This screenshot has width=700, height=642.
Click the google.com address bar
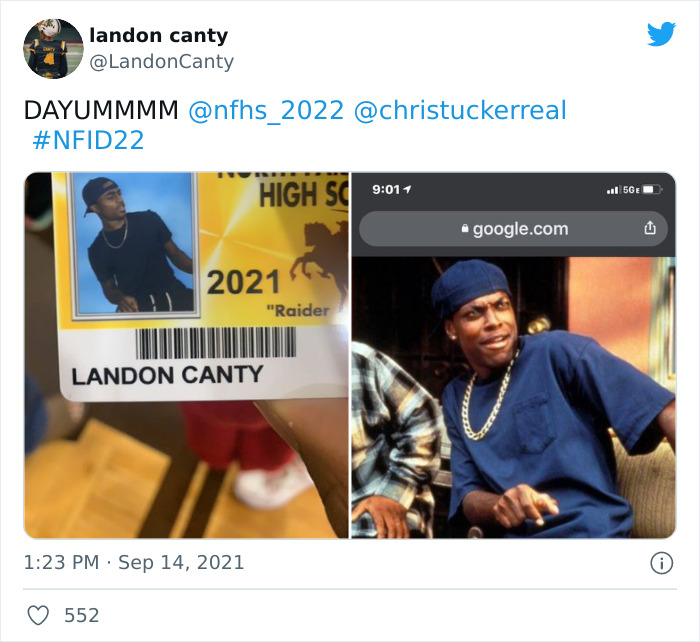(513, 229)
